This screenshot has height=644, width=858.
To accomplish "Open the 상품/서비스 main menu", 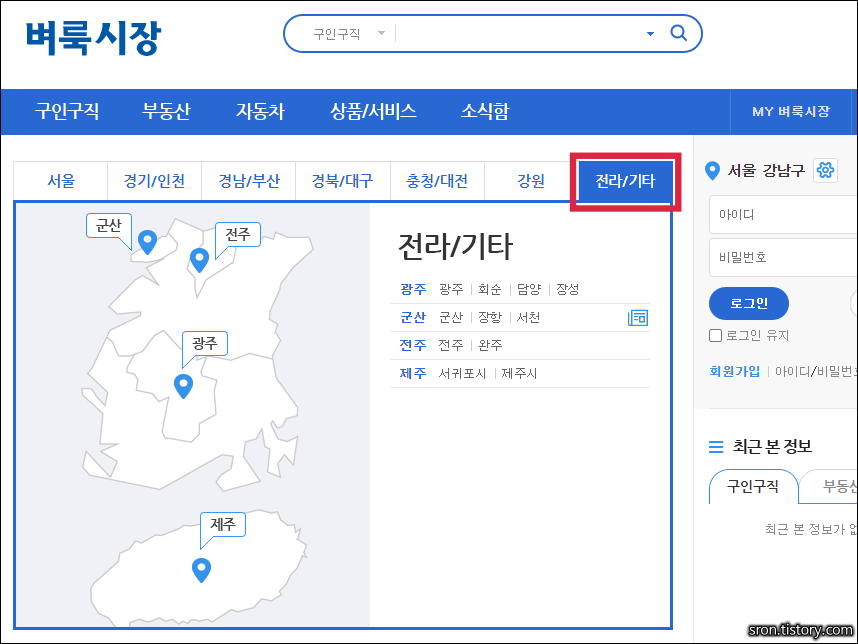I will click(x=373, y=111).
